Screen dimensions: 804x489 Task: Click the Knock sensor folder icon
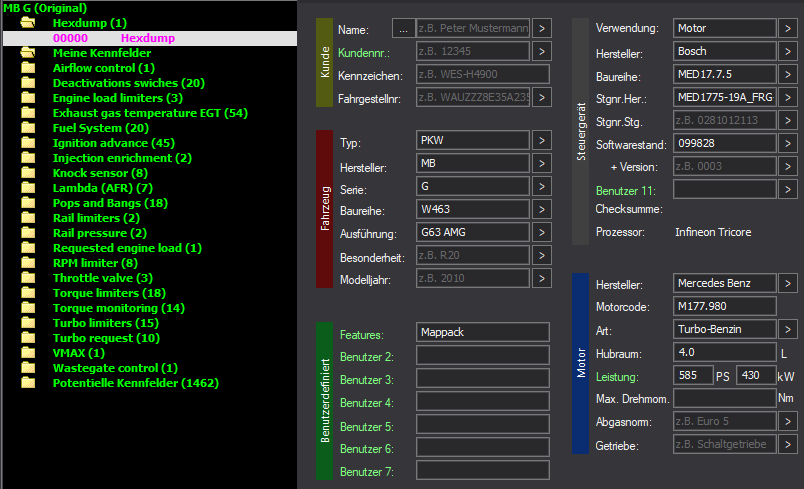point(28,173)
